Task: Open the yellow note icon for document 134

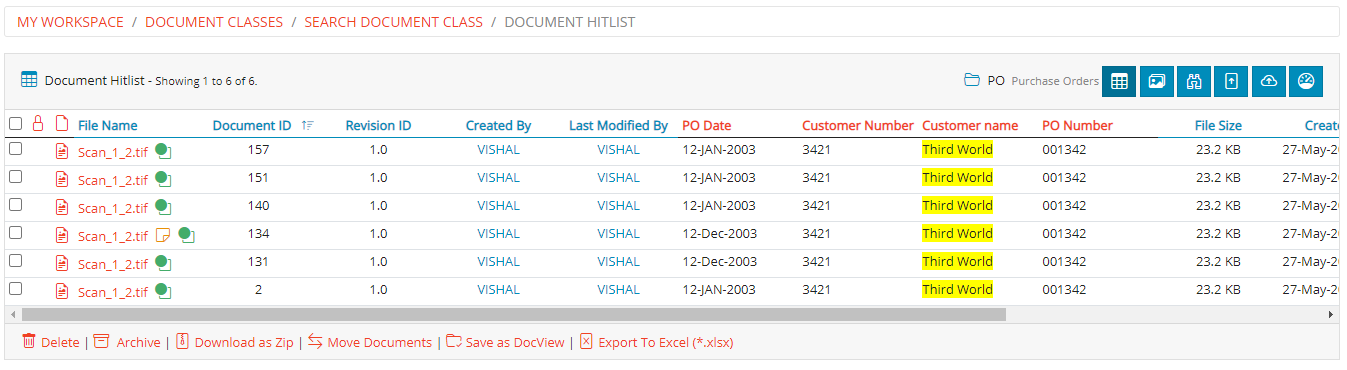Action: pos(163,235)
